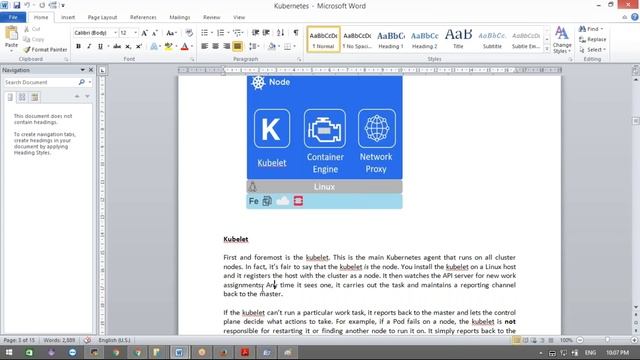Open the Change Case dropdown
Image resolution: width=640 pixels, height=360 pixels.
[171, 33]
